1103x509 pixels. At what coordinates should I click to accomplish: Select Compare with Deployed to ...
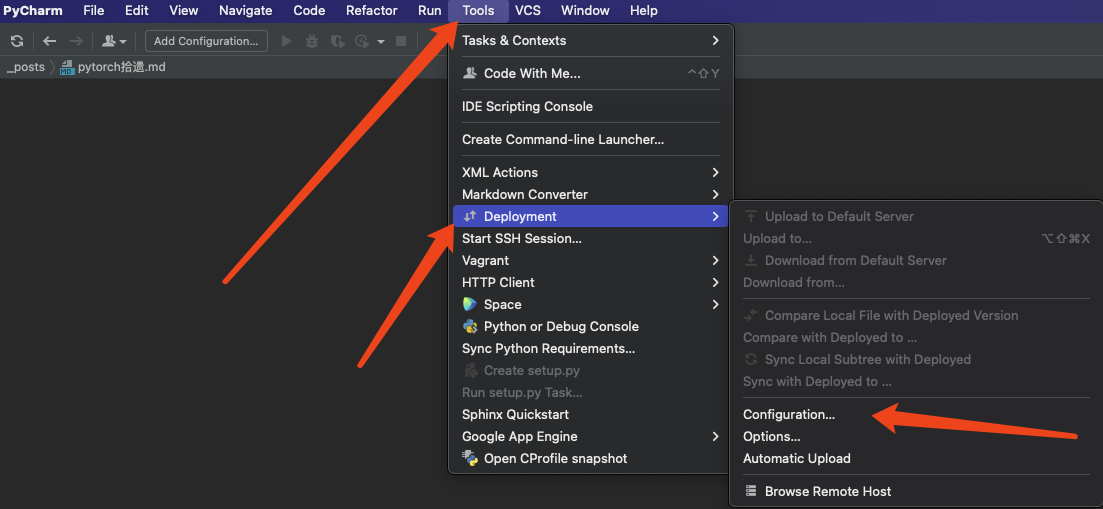point(917,337)
